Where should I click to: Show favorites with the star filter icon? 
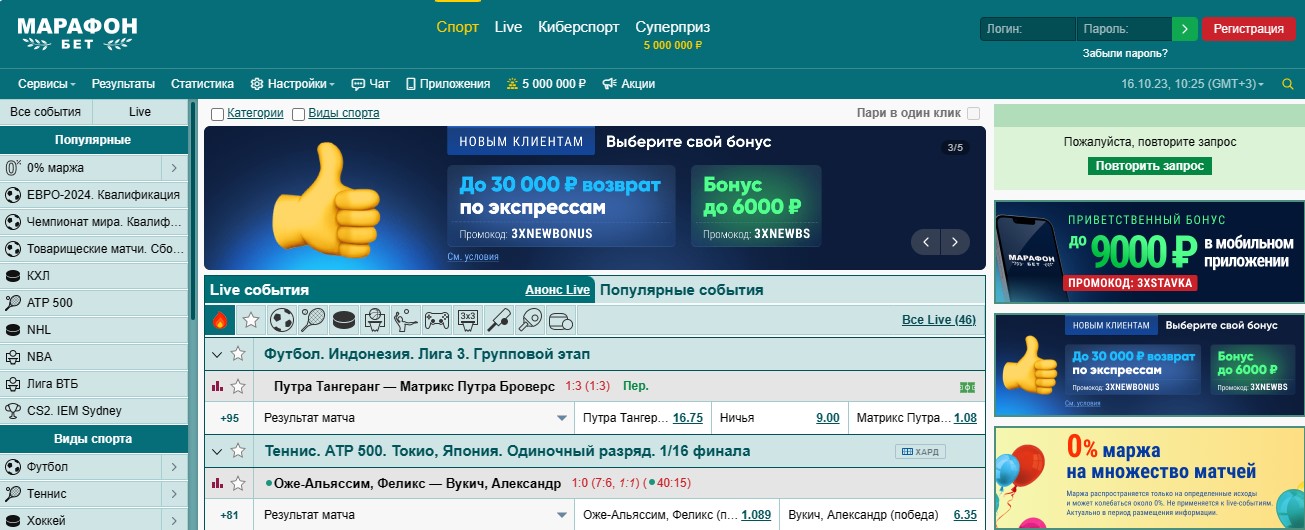[x=251, y=320]
